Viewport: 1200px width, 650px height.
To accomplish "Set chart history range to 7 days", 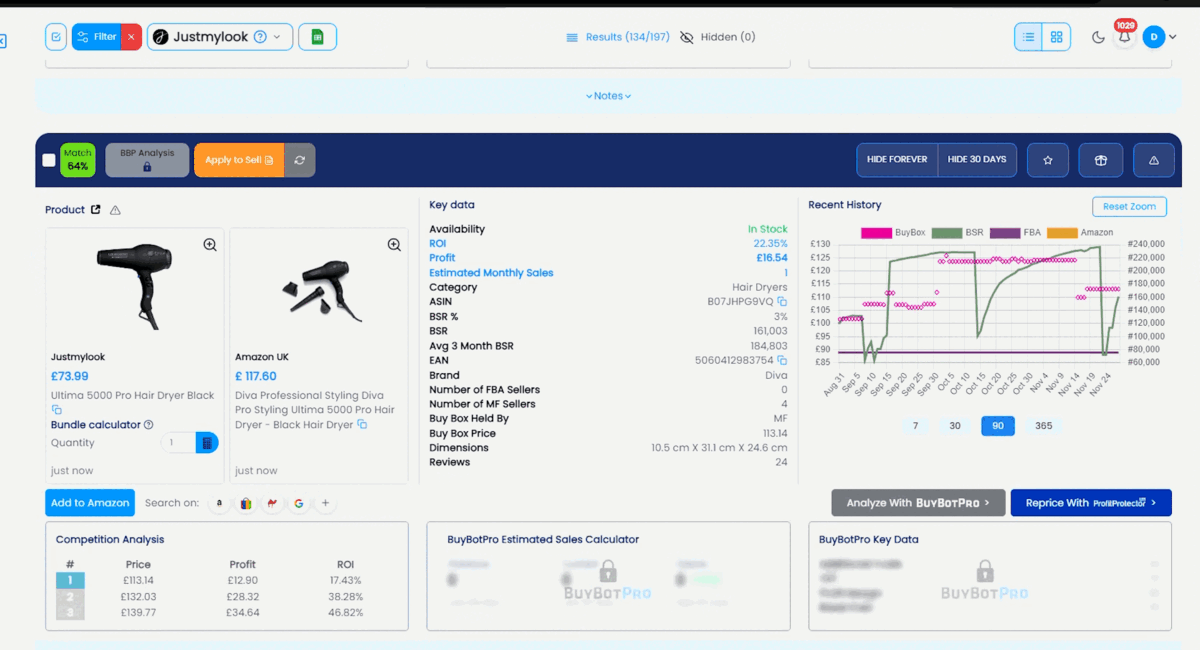I will (x=915, y=426).
